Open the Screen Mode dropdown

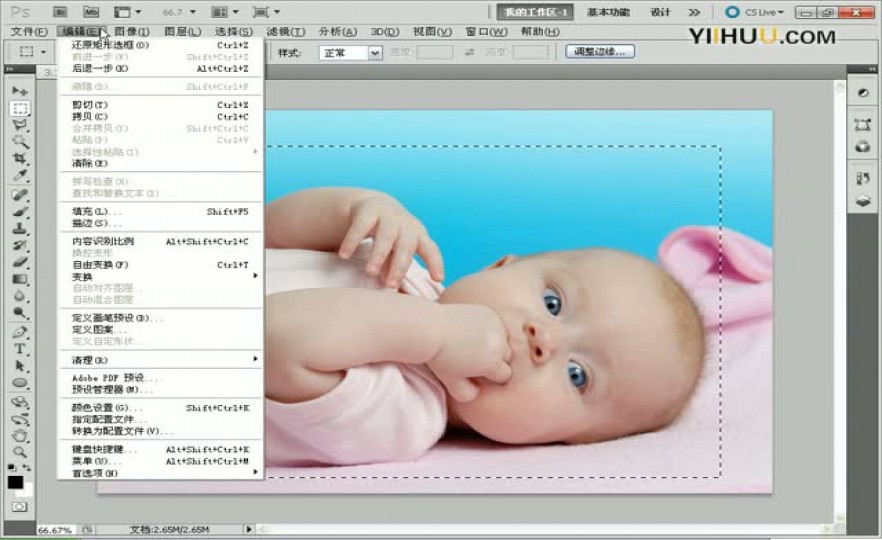(x=267, y=12)
